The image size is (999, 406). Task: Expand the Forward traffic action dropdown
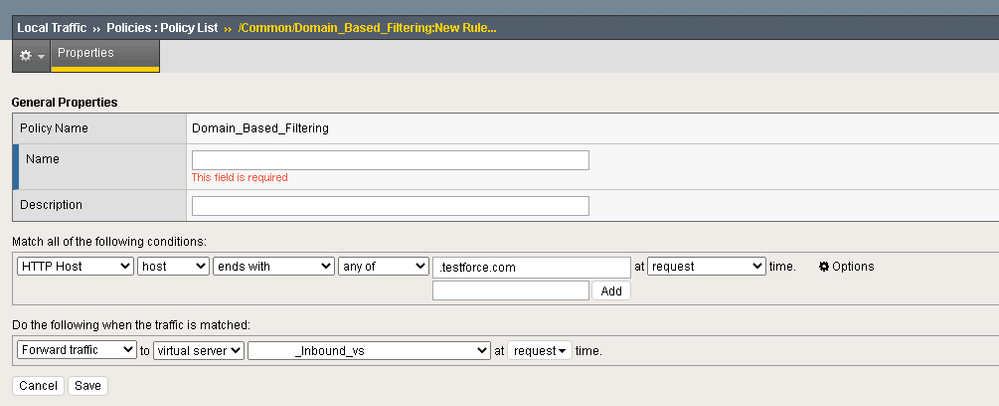(x=77, y=351)
